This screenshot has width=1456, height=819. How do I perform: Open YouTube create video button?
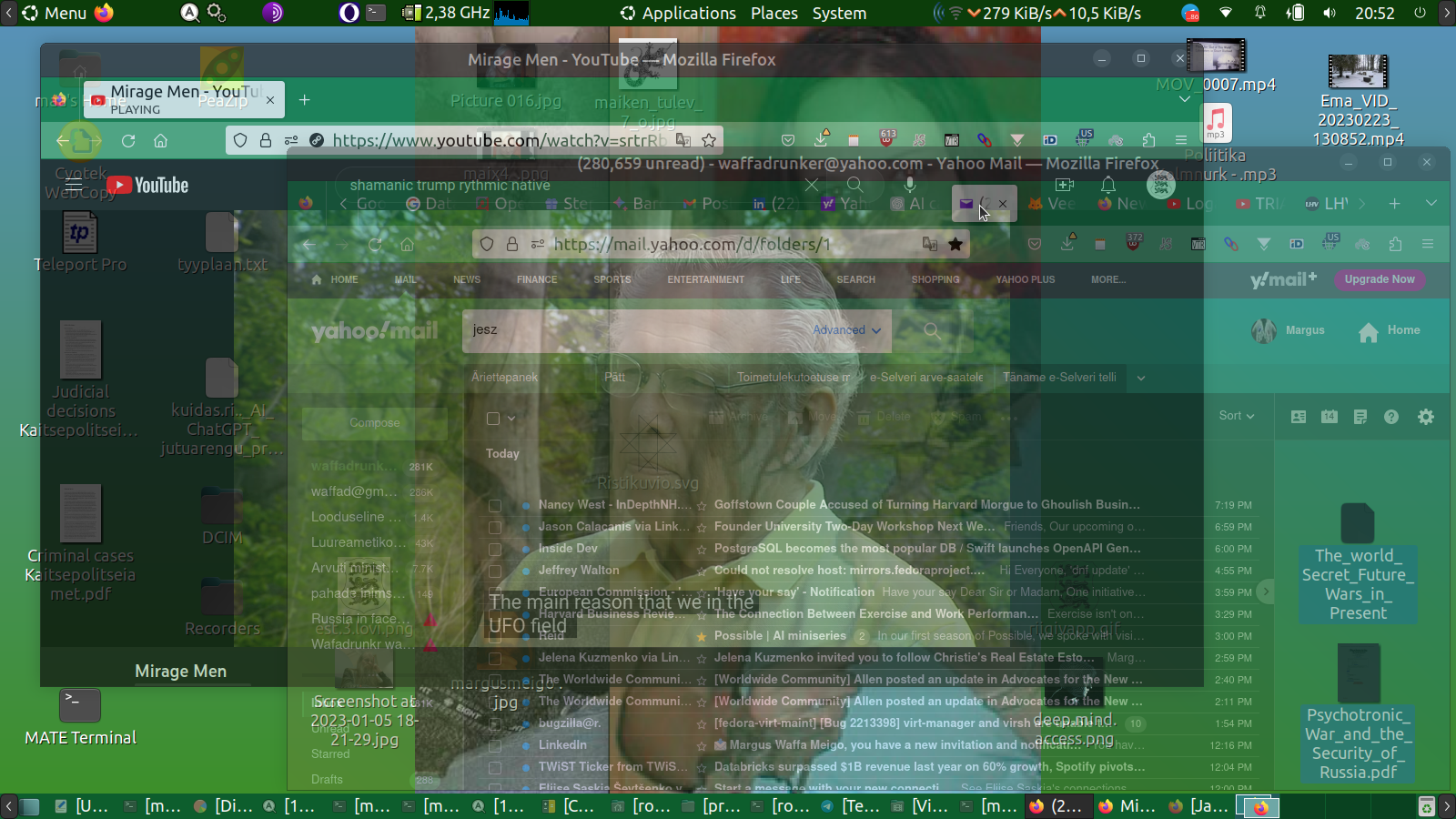pyautogui.click(x=1065, y=186)
